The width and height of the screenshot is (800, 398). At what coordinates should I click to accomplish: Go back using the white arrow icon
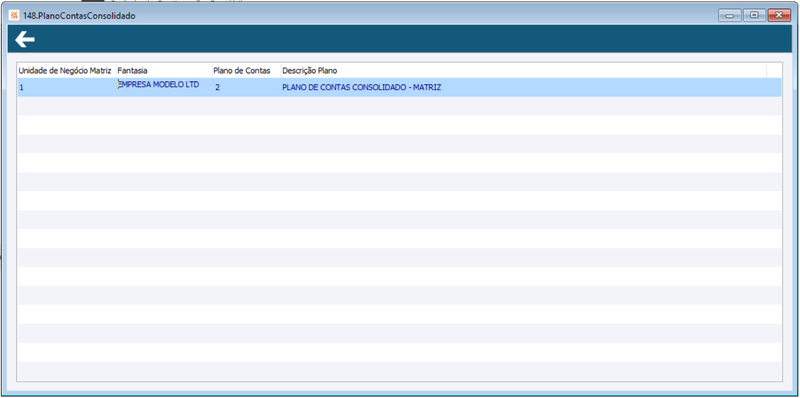tap(24, 39)
